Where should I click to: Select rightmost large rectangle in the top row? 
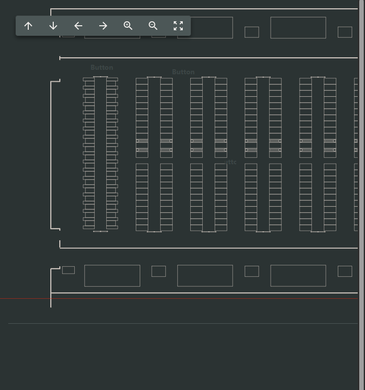pyautogui.click(x=298, y=28)
